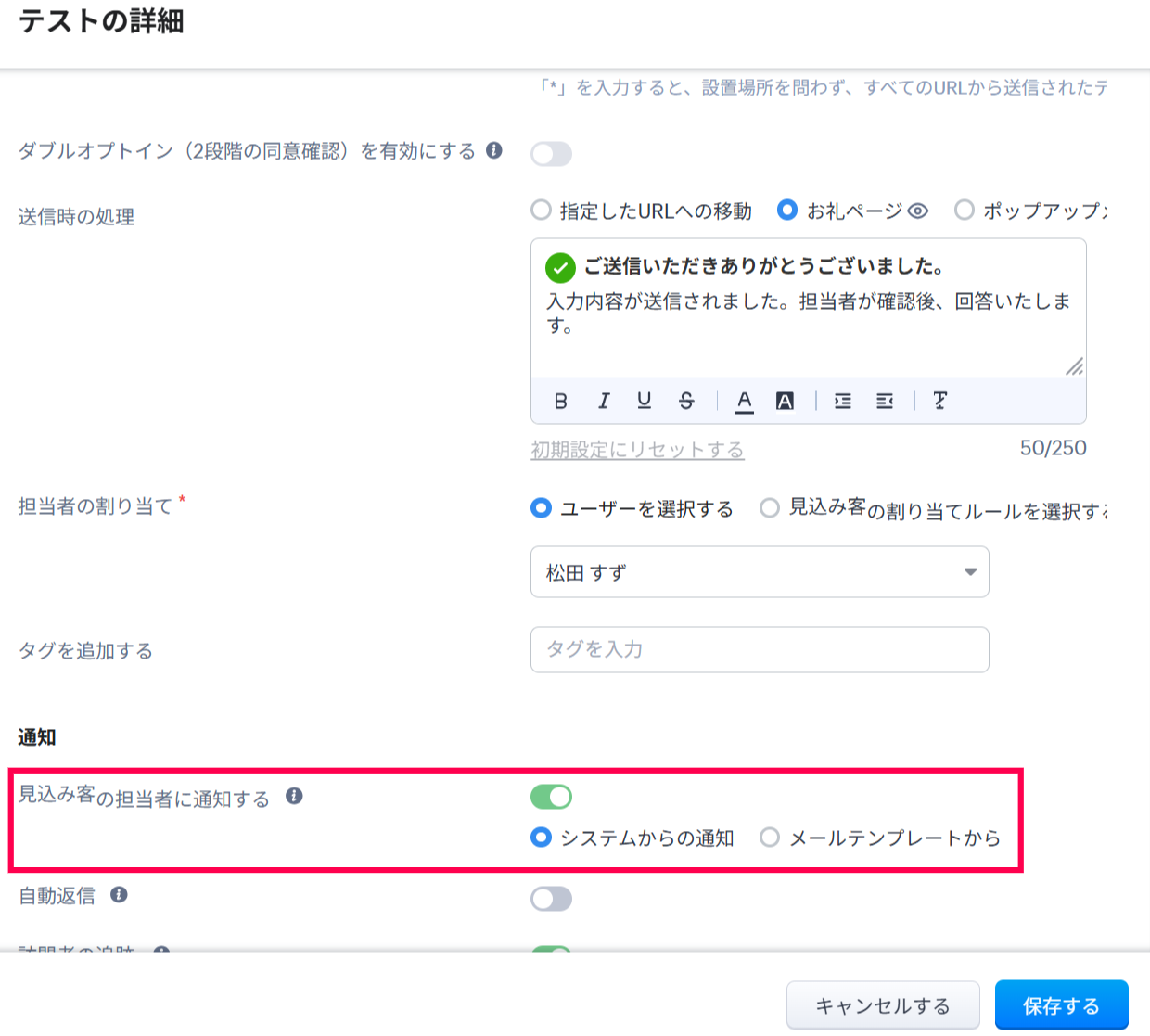Show the info tooltip for 自動返信
This screenshot has height=1036, width=1150.
(x=119, y=895)
